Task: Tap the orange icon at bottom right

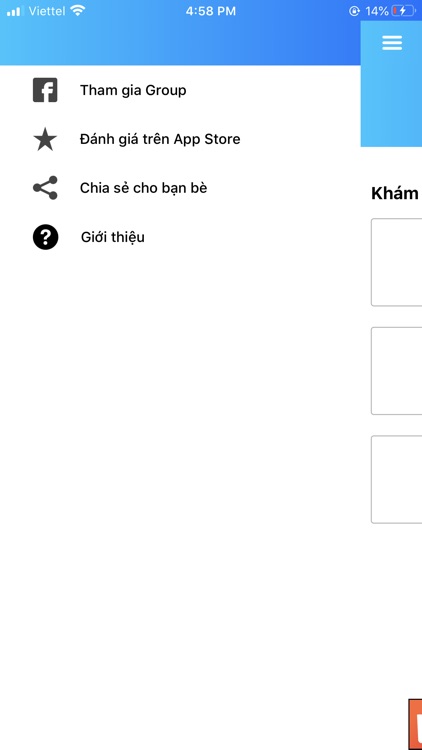Action: 415,724
